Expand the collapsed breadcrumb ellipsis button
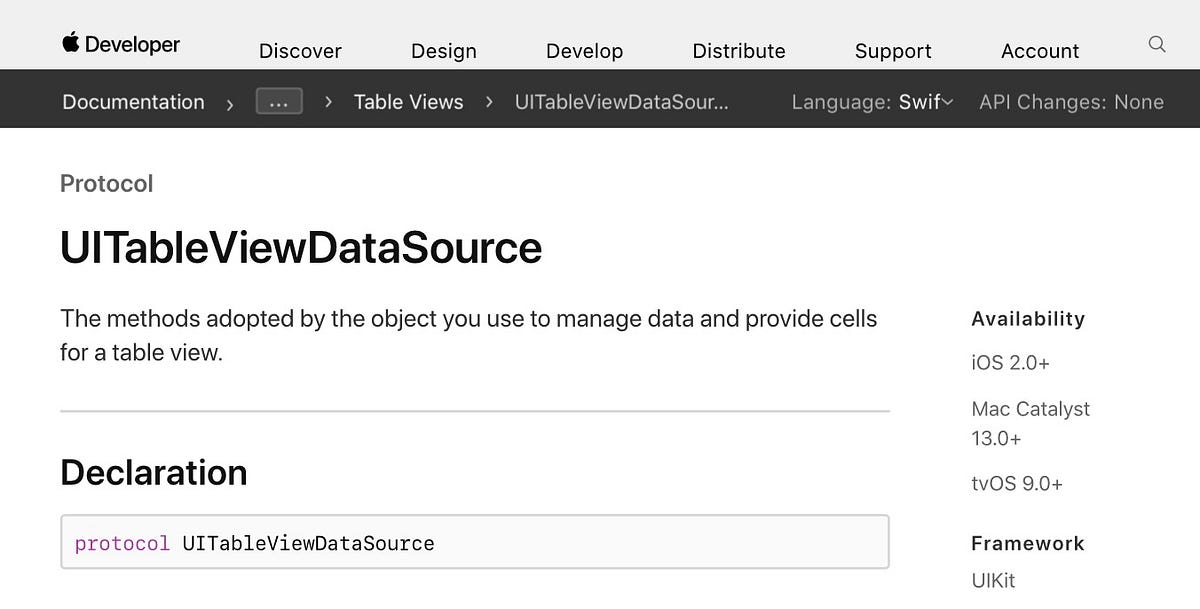The image size is (1200, 609). click(x=279, y=102)
